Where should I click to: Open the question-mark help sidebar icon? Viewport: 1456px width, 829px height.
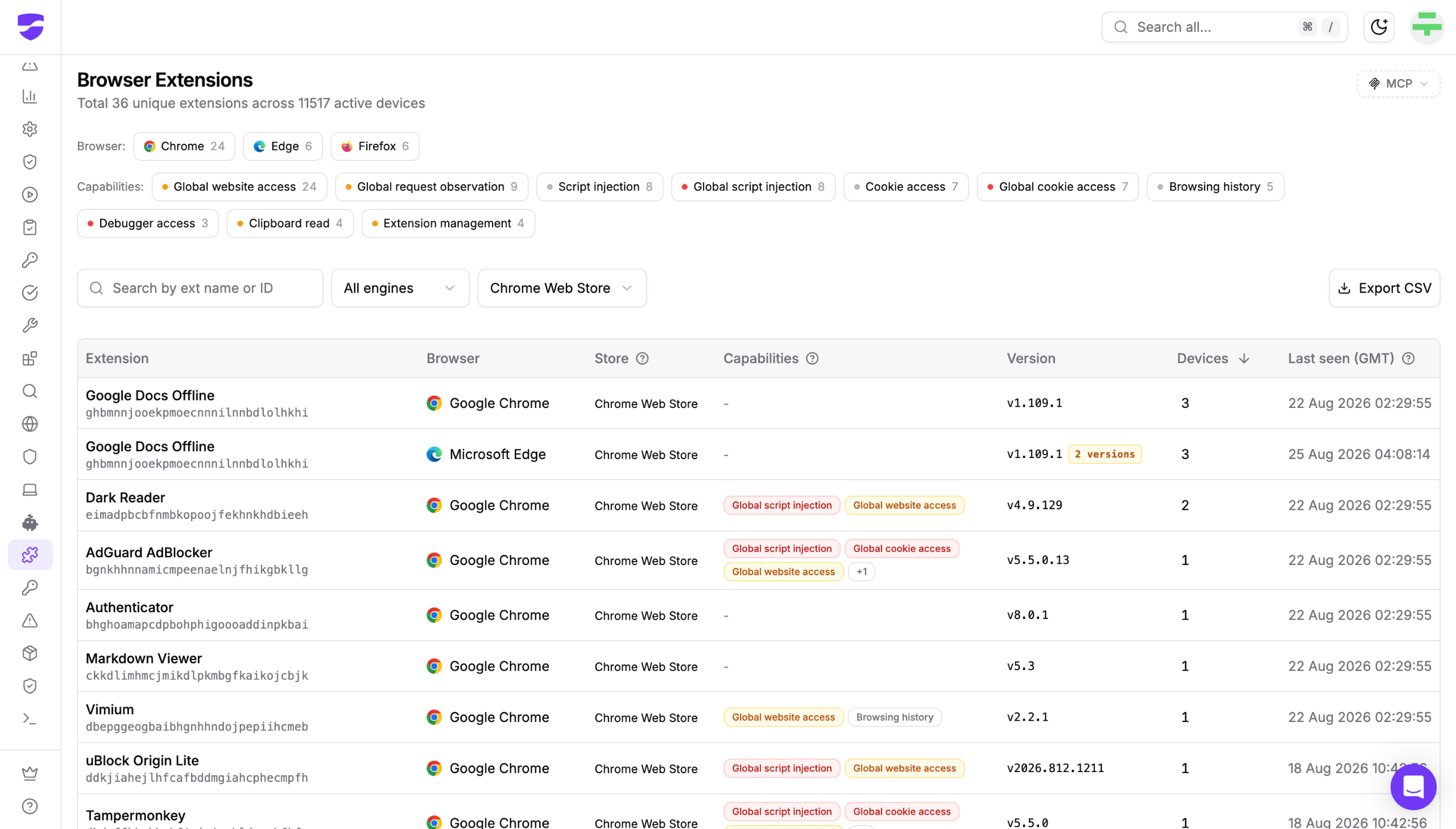(30, 806)
